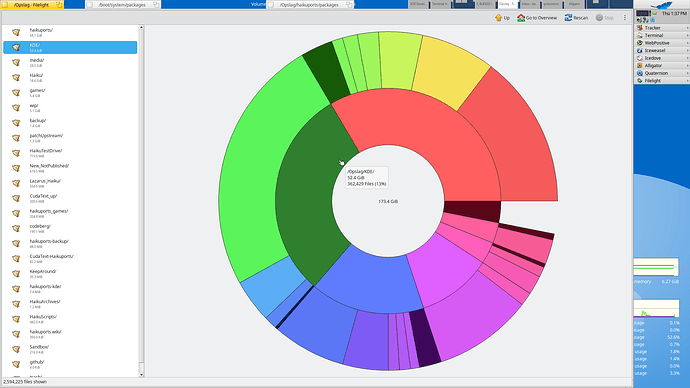Open Go to Overview home icon
Screen dimensions: 690x388
[x=521, y=18]
